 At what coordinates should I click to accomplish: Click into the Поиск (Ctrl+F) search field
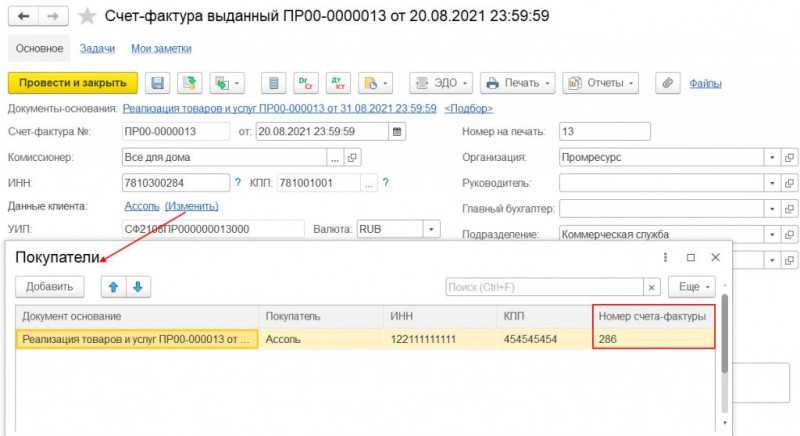(x=544, y=287)
